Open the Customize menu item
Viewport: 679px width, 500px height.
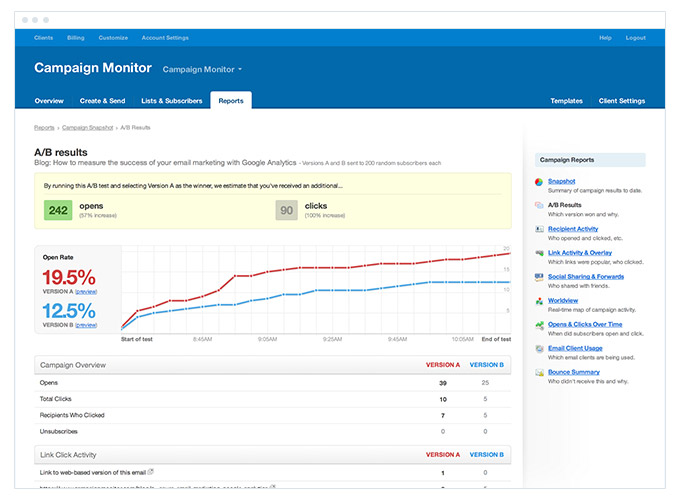point(113,38)
